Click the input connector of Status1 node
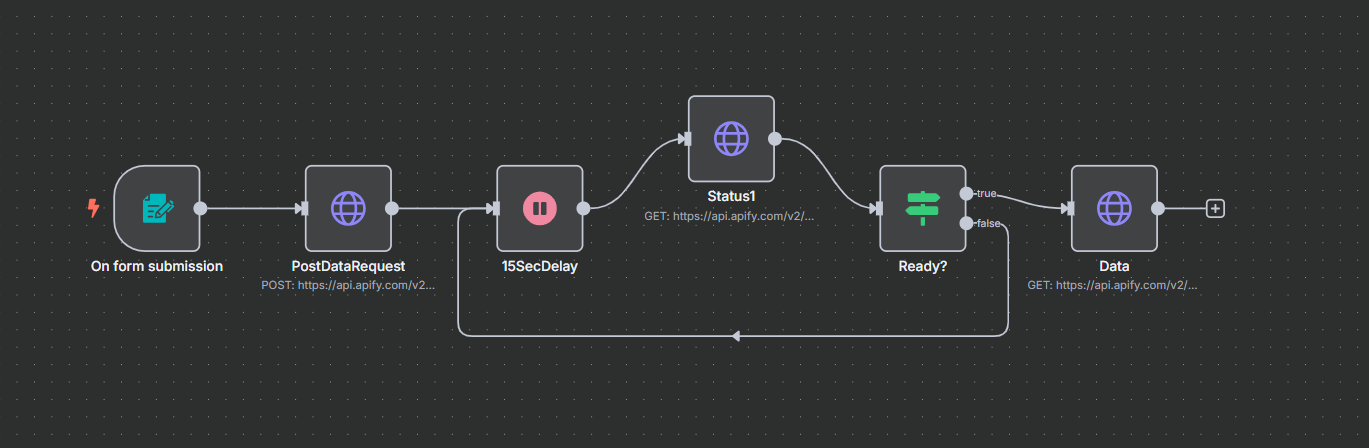This screenshot has height=448, width=1369. [686, 139]
